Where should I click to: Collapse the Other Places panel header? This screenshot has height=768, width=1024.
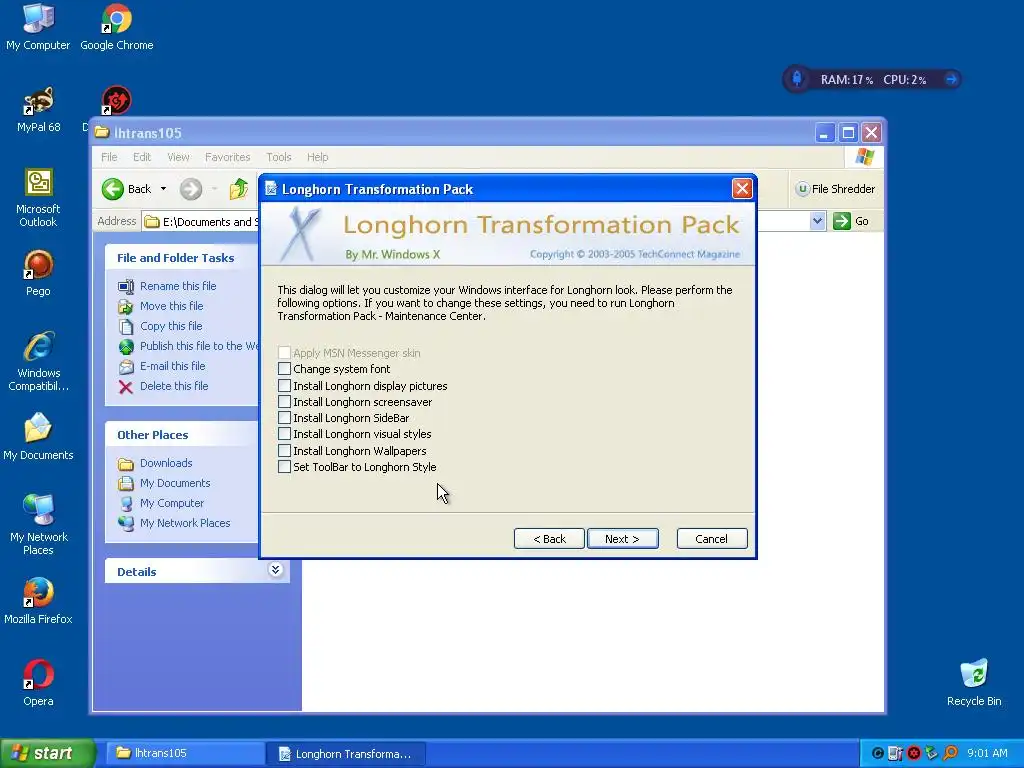tap(152, 435)
